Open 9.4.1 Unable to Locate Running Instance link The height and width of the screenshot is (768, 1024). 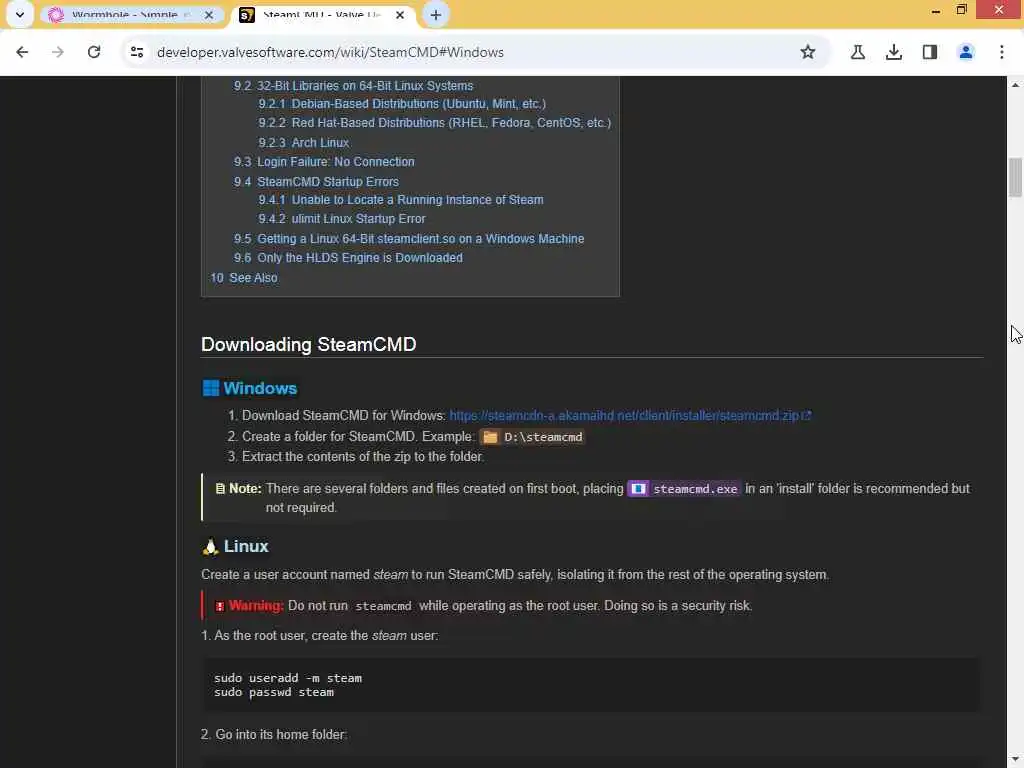coord(400,200)
